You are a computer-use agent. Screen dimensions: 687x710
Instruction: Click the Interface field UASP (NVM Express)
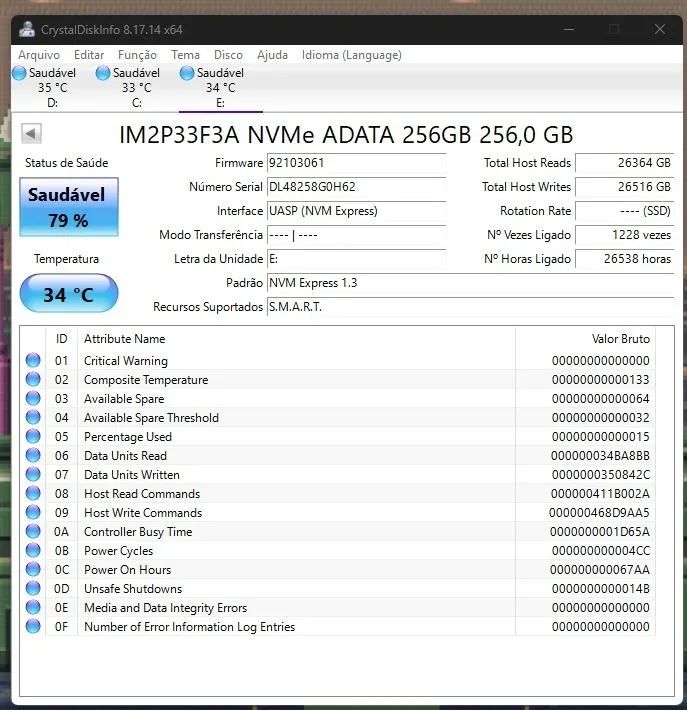(356, 211)
